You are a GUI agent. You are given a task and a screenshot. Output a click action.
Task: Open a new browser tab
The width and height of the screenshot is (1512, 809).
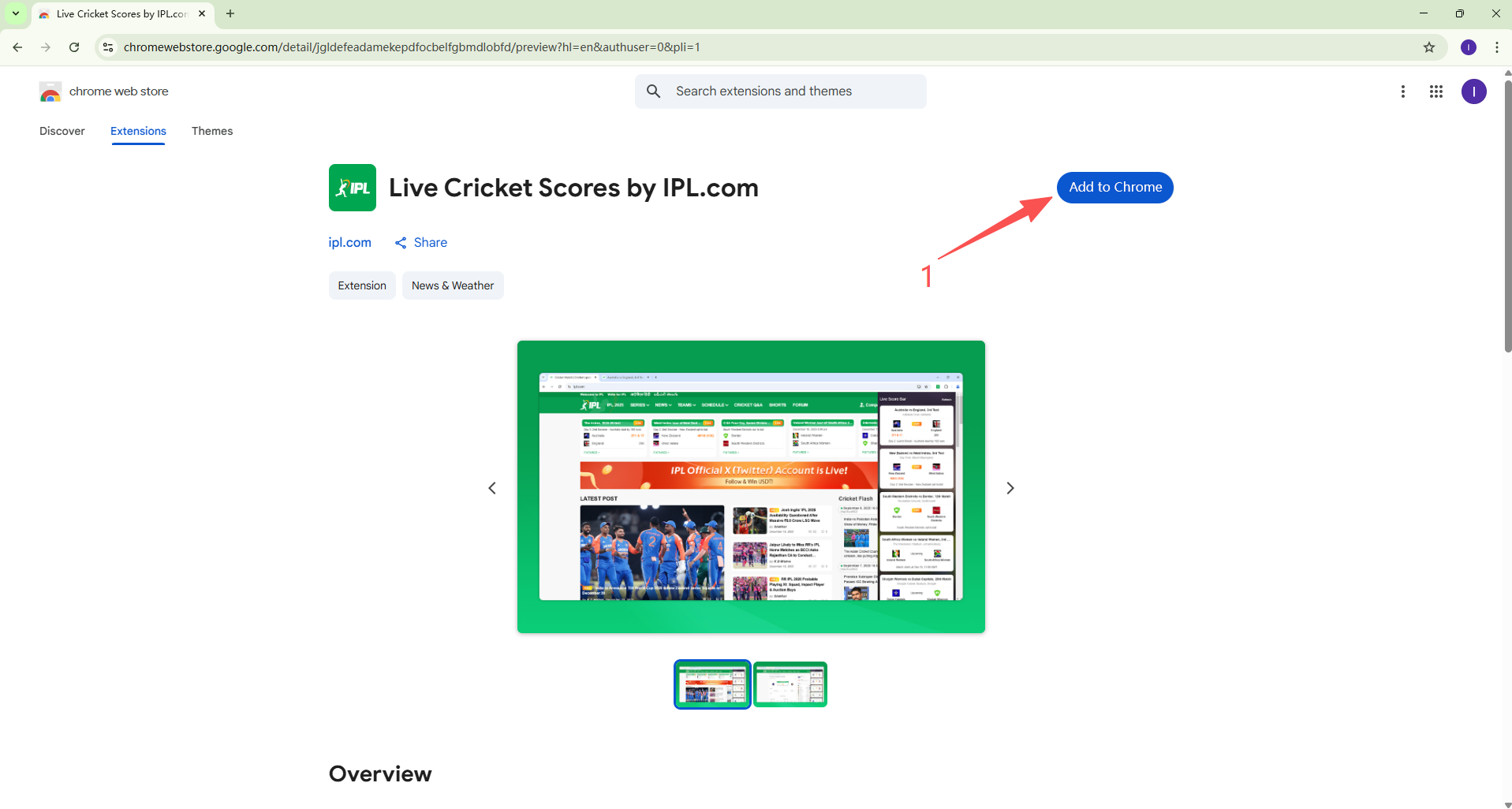[x=230, y=13]
